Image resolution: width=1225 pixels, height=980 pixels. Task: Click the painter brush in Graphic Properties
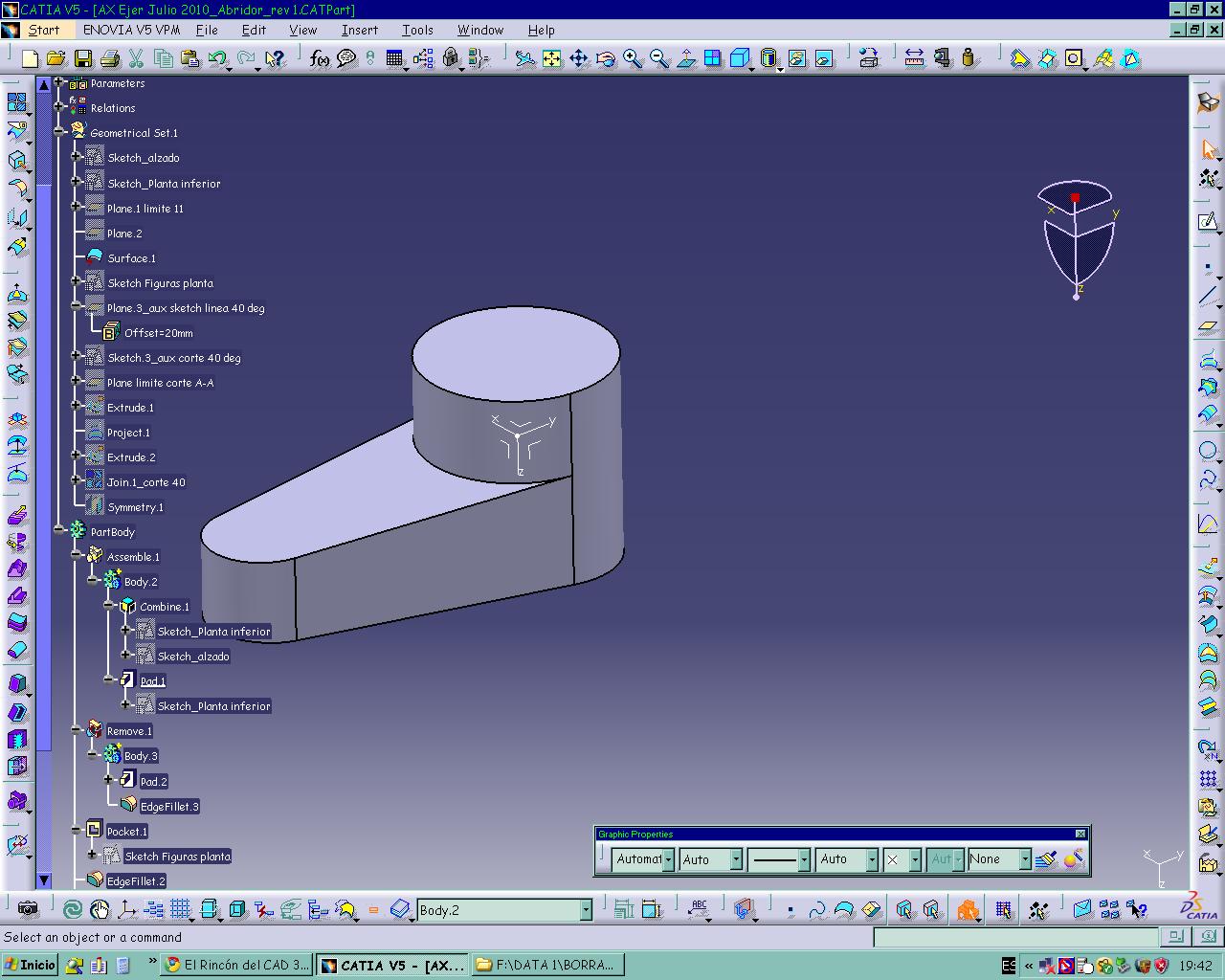click(x=1046, y=858)
